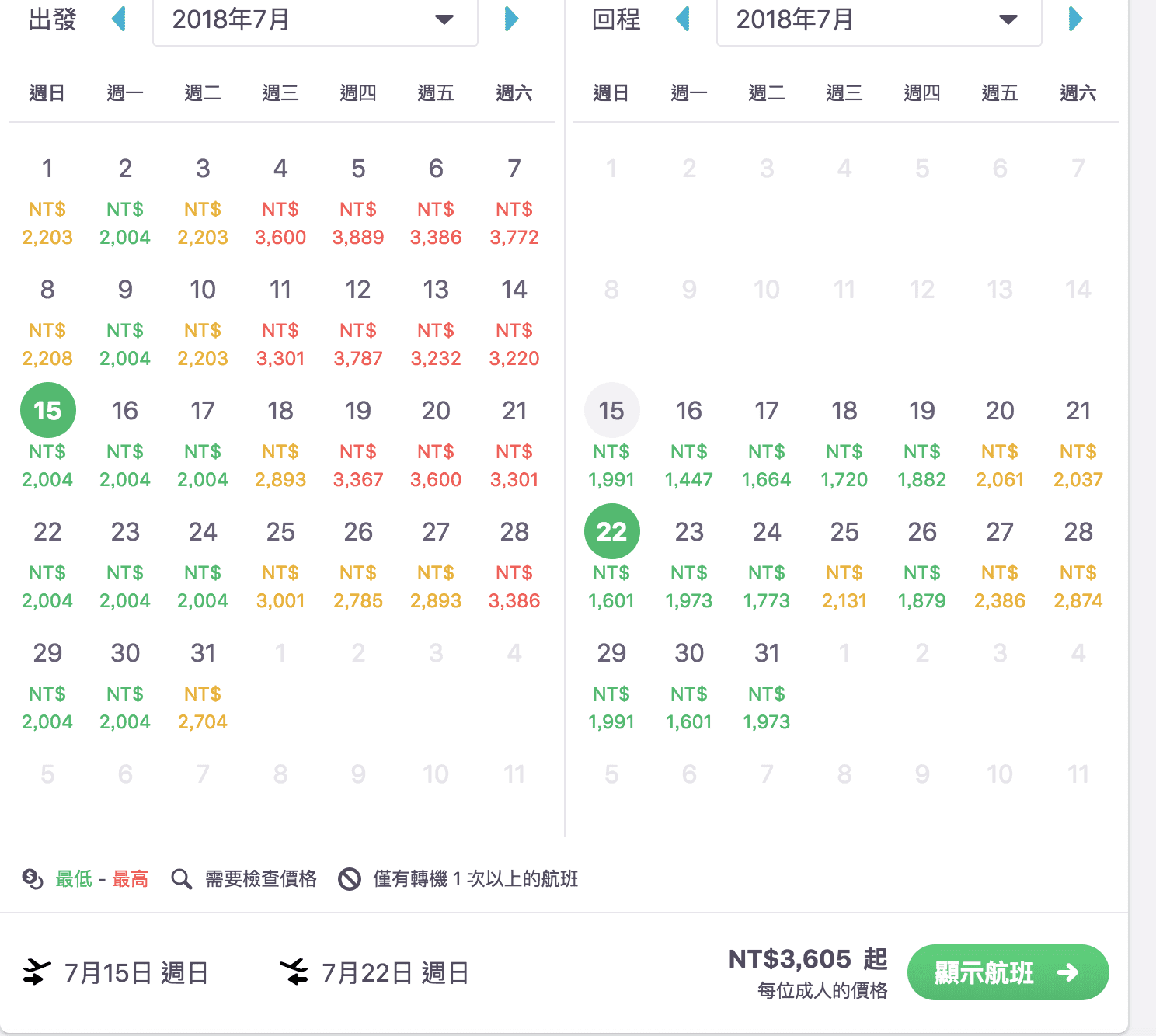
Task: Click the NT$3,605 起 price text
Action: click(808, 959)
